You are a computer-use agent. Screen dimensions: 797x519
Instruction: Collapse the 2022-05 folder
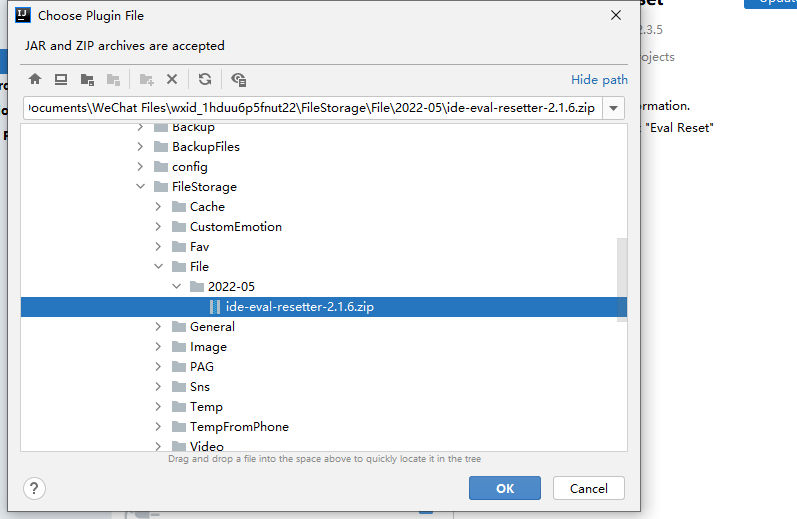176,287
